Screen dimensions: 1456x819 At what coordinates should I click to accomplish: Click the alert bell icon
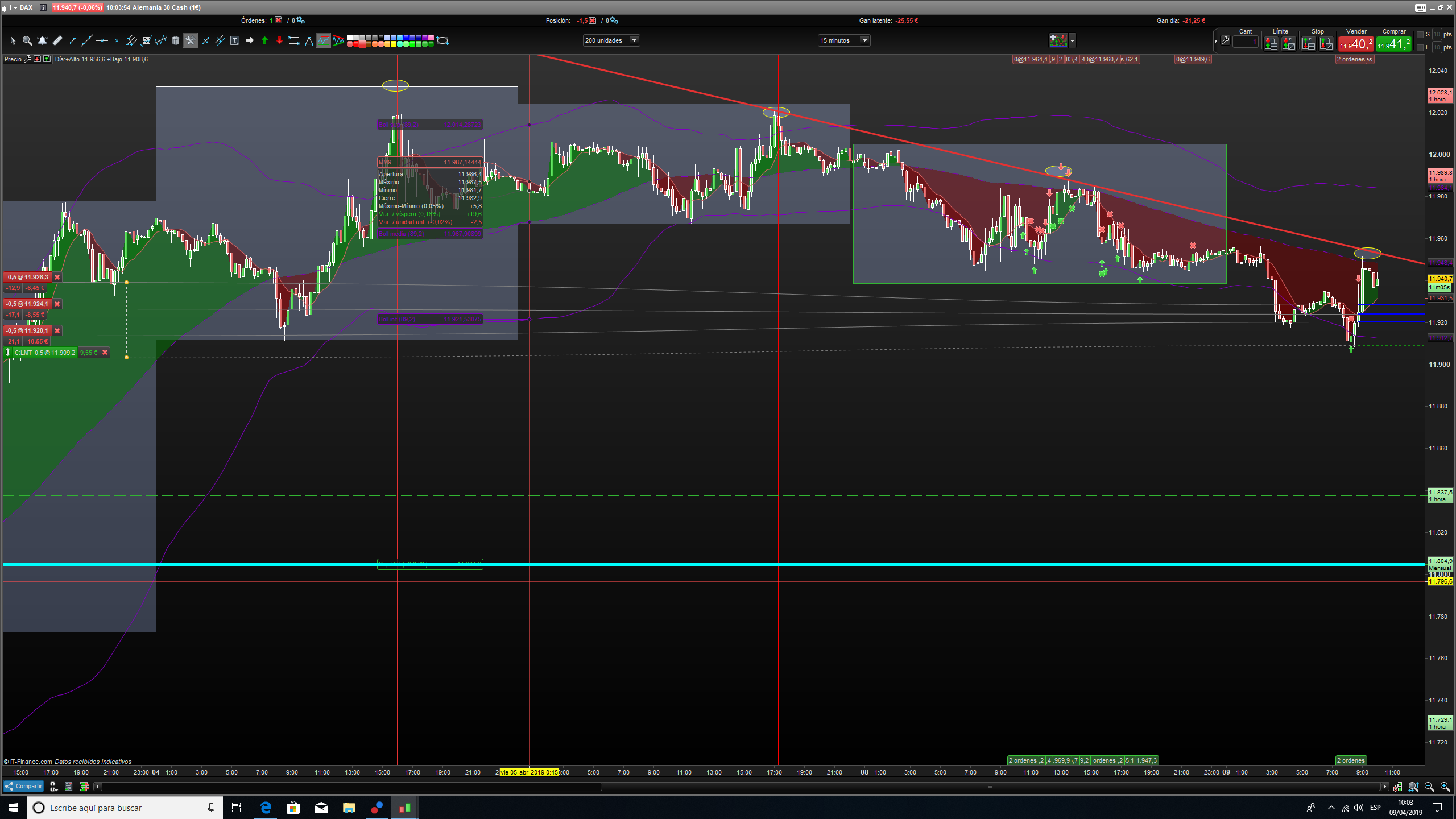[x=42, y=40]
